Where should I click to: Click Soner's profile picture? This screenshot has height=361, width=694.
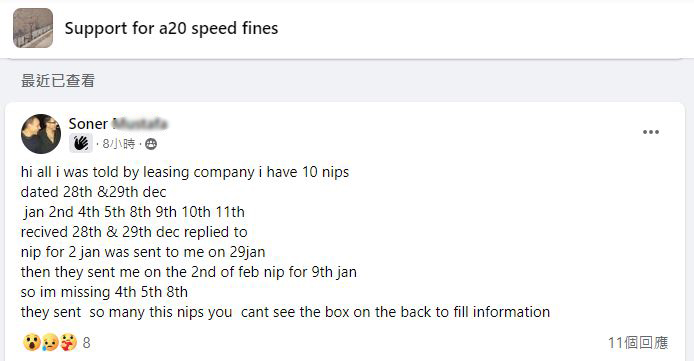pyautogui.click(x=41, y=134)
